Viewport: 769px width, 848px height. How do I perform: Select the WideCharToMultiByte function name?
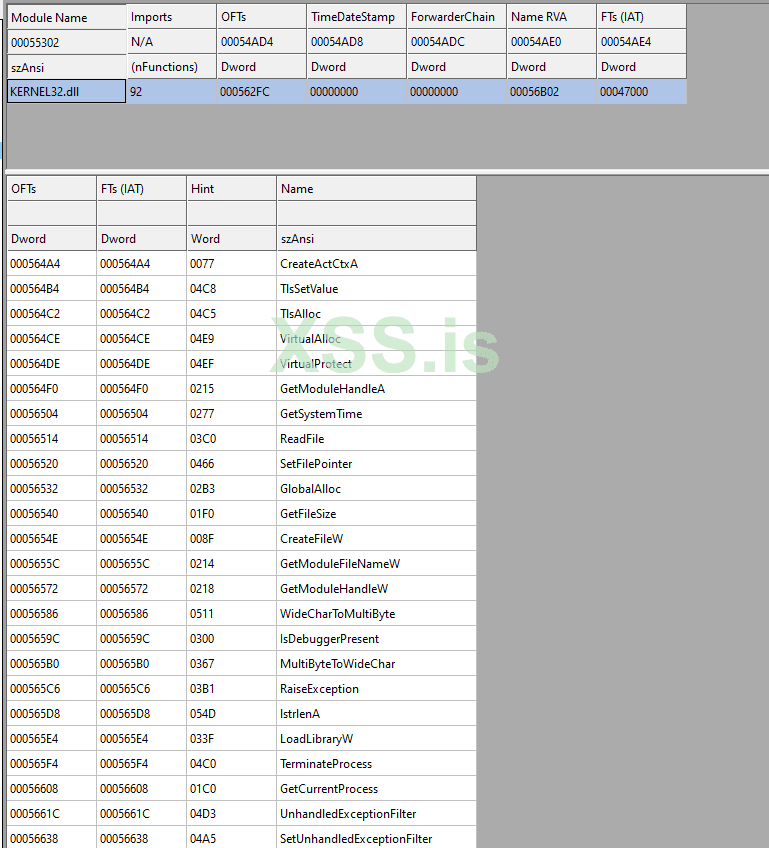pos(337,614)
